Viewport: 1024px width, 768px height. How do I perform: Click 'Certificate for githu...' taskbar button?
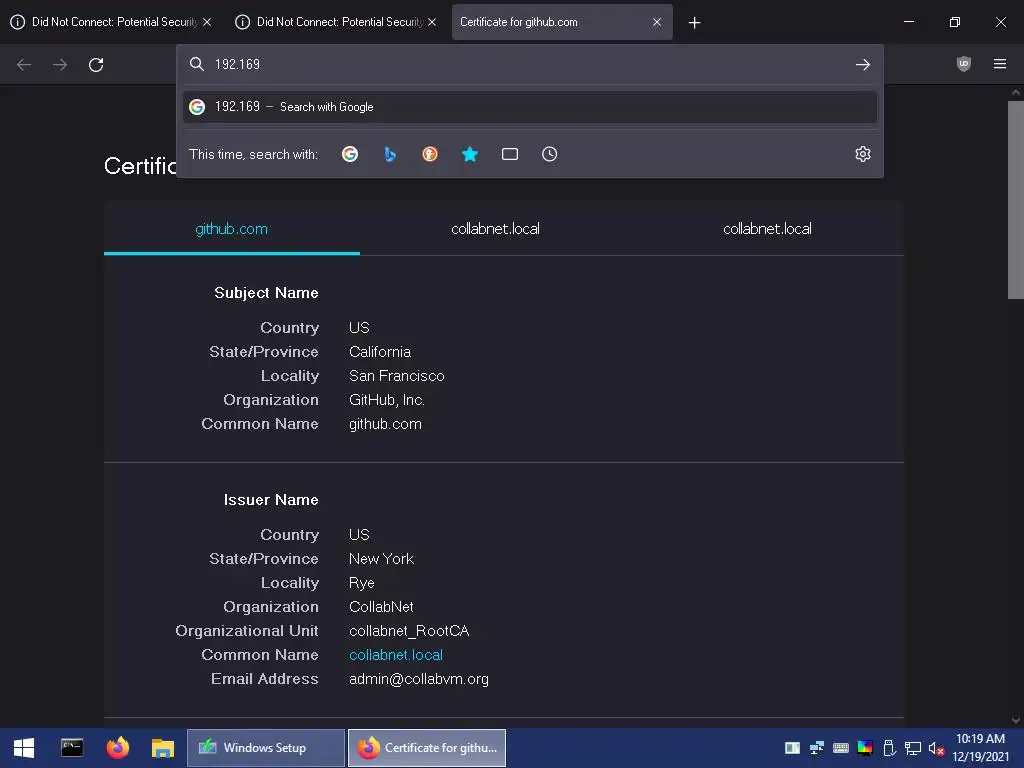[427, 748]
